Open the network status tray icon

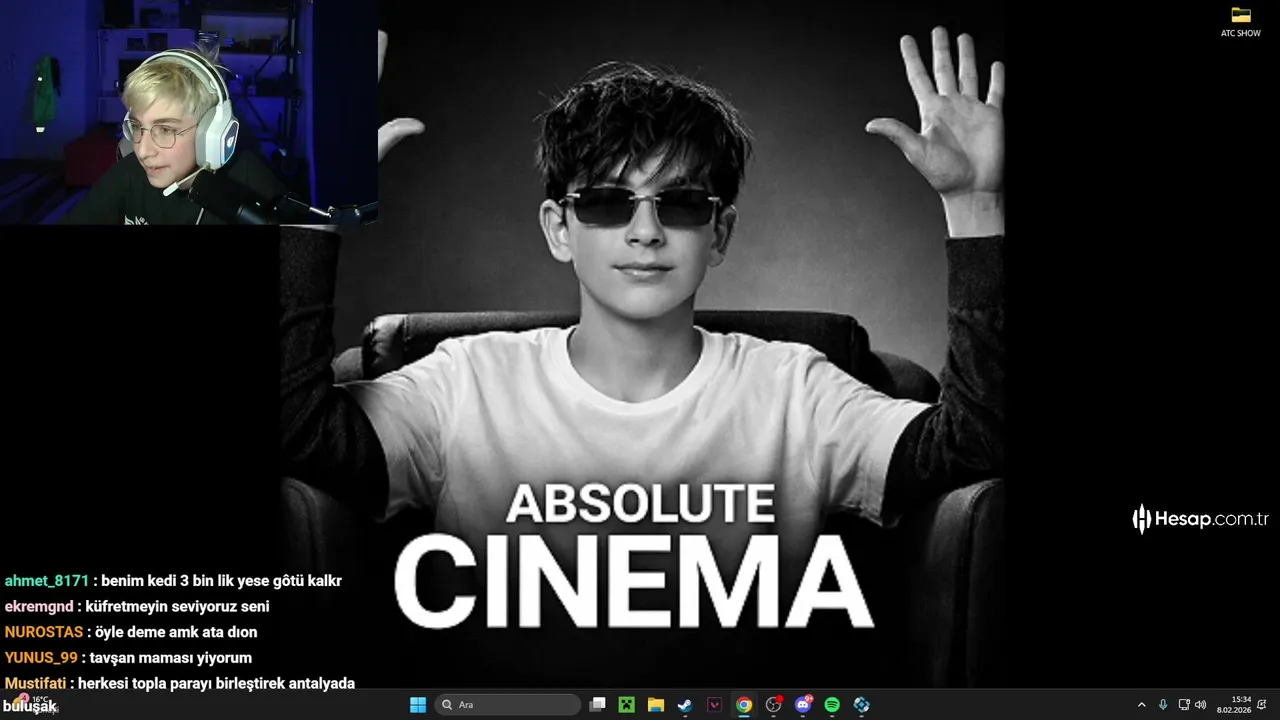pyautogui.click(x=1184, y=705)
